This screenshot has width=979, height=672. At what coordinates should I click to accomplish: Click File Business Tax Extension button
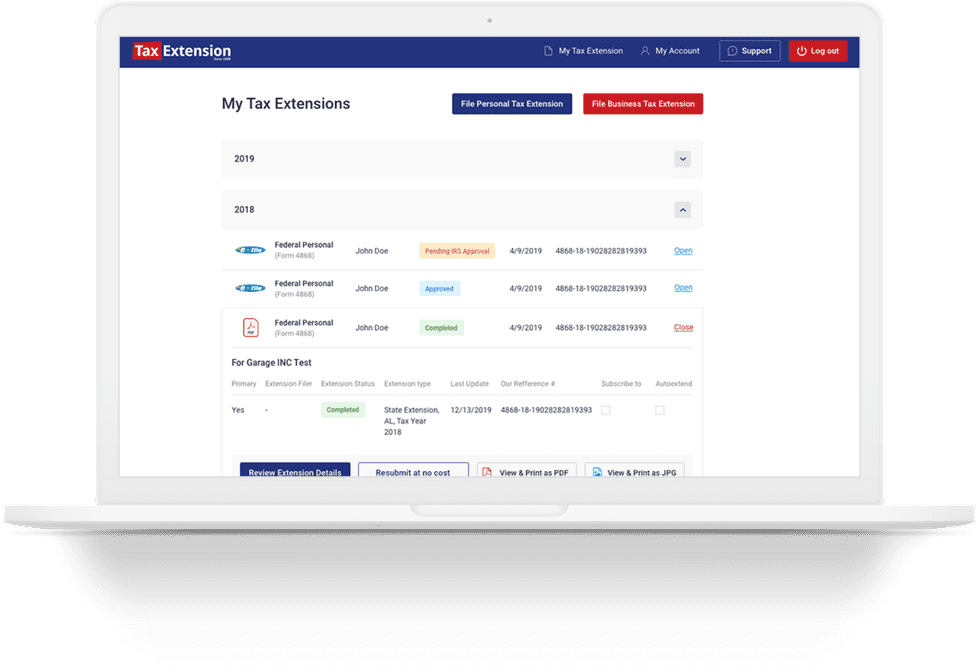[x=643, y=104]
